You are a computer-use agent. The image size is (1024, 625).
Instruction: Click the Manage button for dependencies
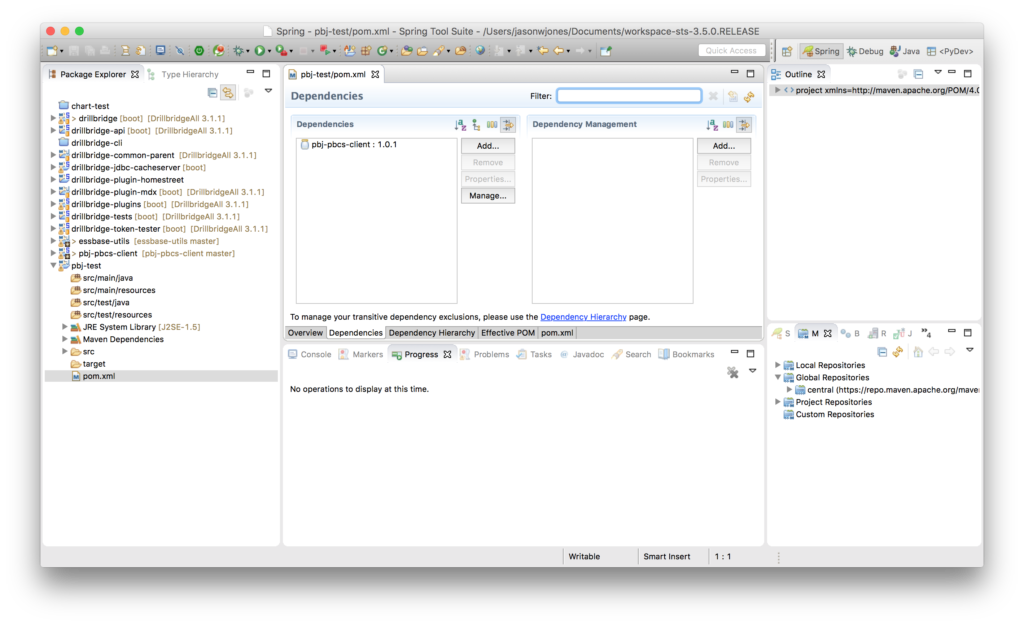(x=487, y=195)
